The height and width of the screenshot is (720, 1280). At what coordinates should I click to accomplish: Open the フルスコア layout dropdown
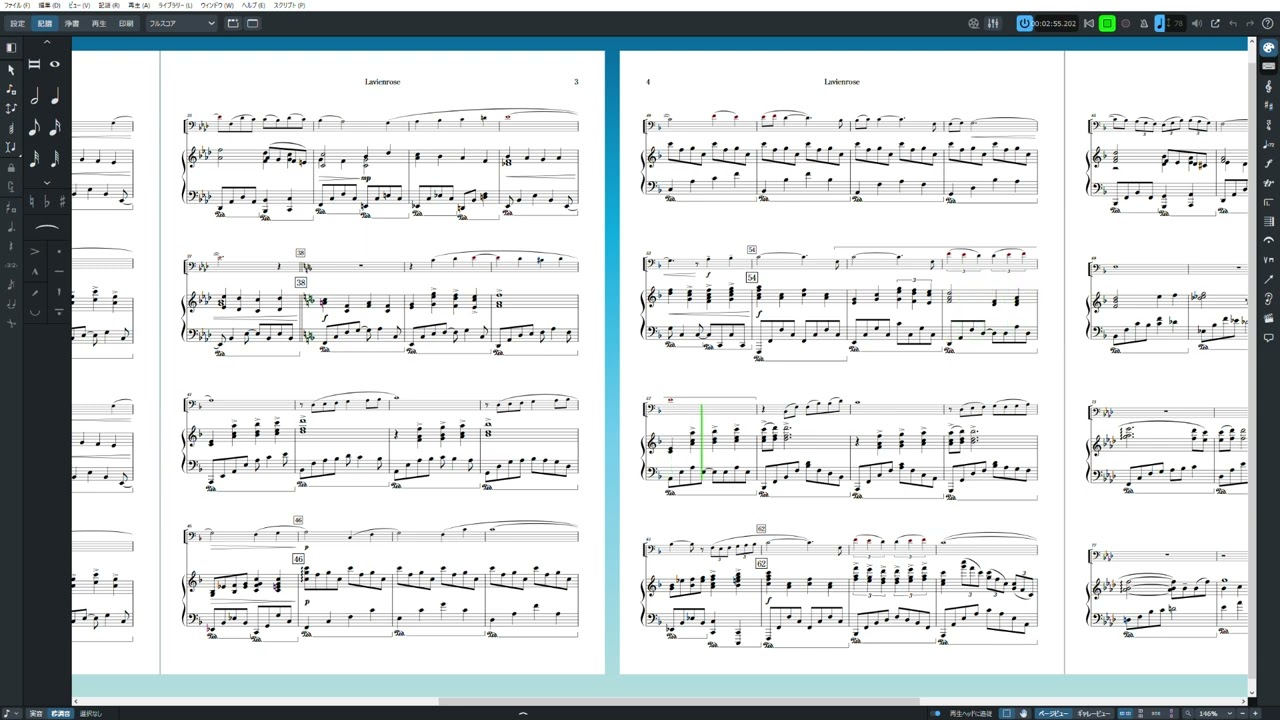point(181,23)
